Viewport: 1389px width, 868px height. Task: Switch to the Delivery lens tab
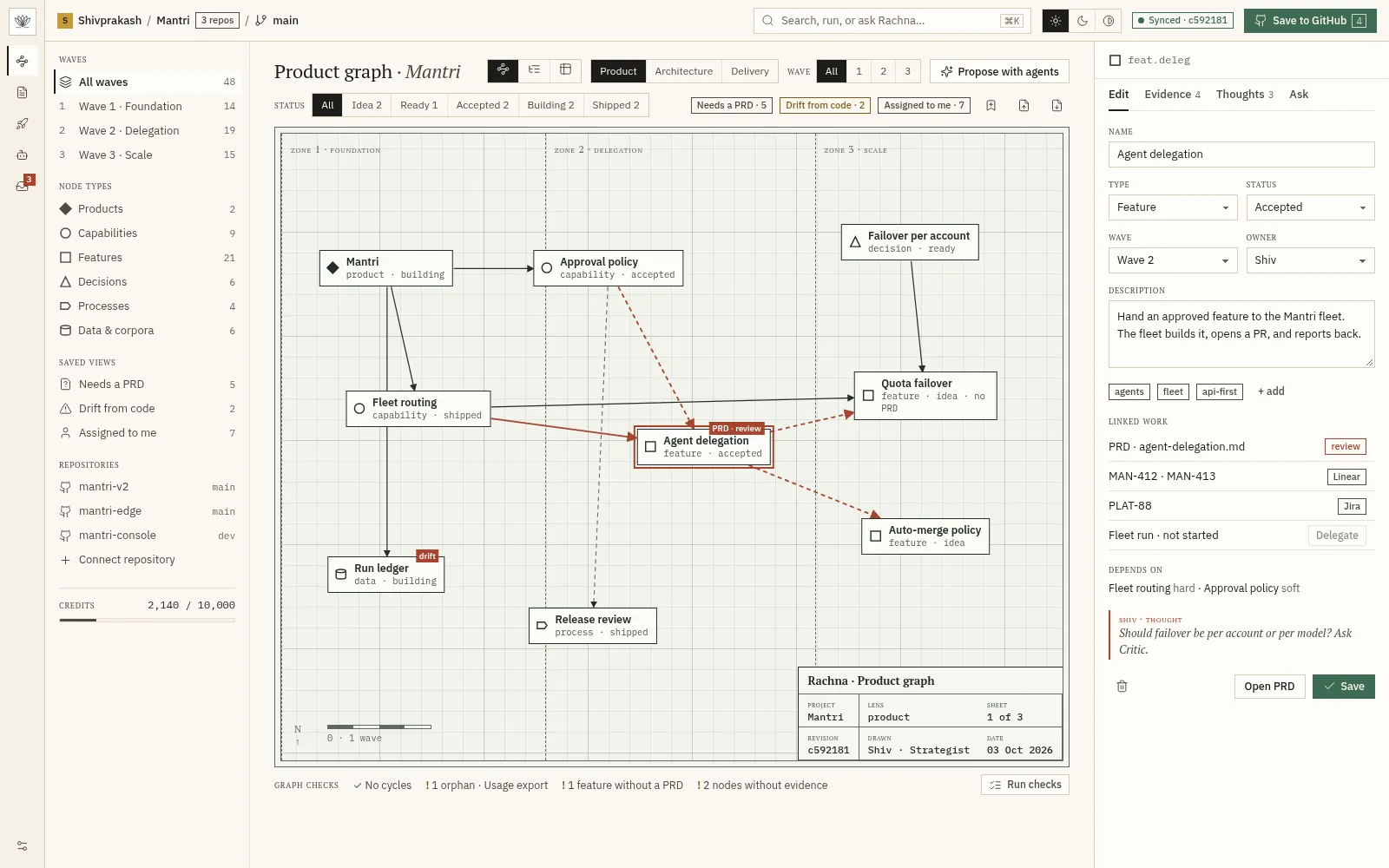749,71
